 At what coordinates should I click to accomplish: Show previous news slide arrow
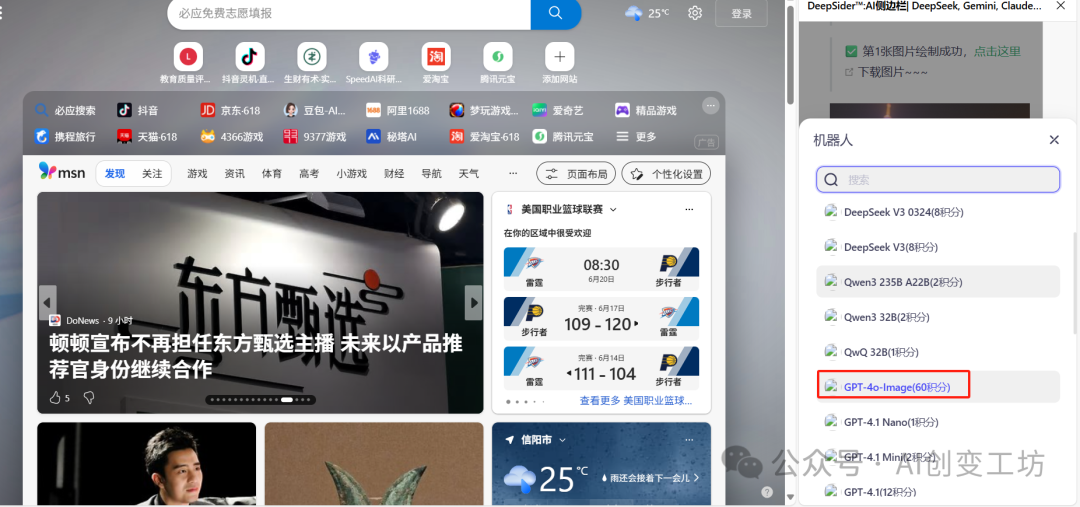(x=47, y=302)
